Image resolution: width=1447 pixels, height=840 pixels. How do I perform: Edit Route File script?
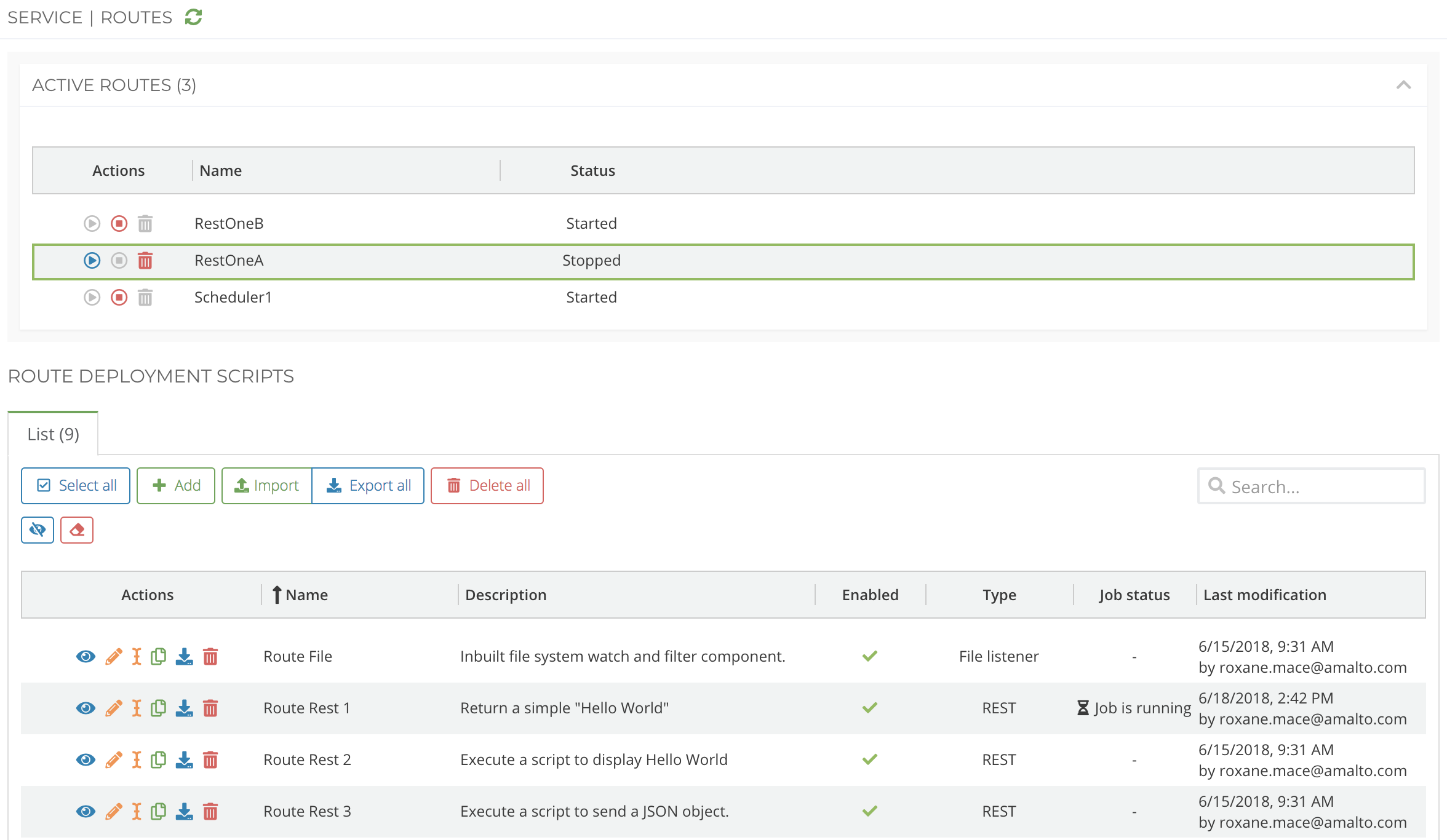[x=113, y=657]
